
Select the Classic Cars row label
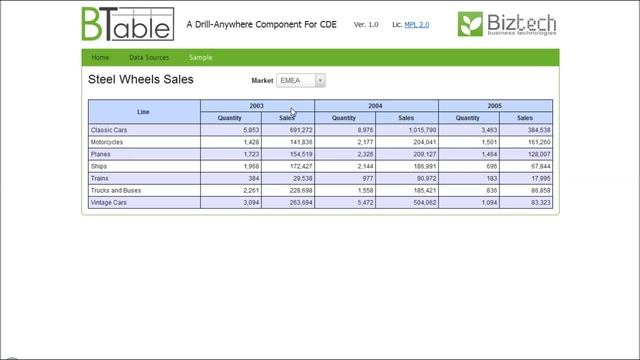tap(109, 130)
